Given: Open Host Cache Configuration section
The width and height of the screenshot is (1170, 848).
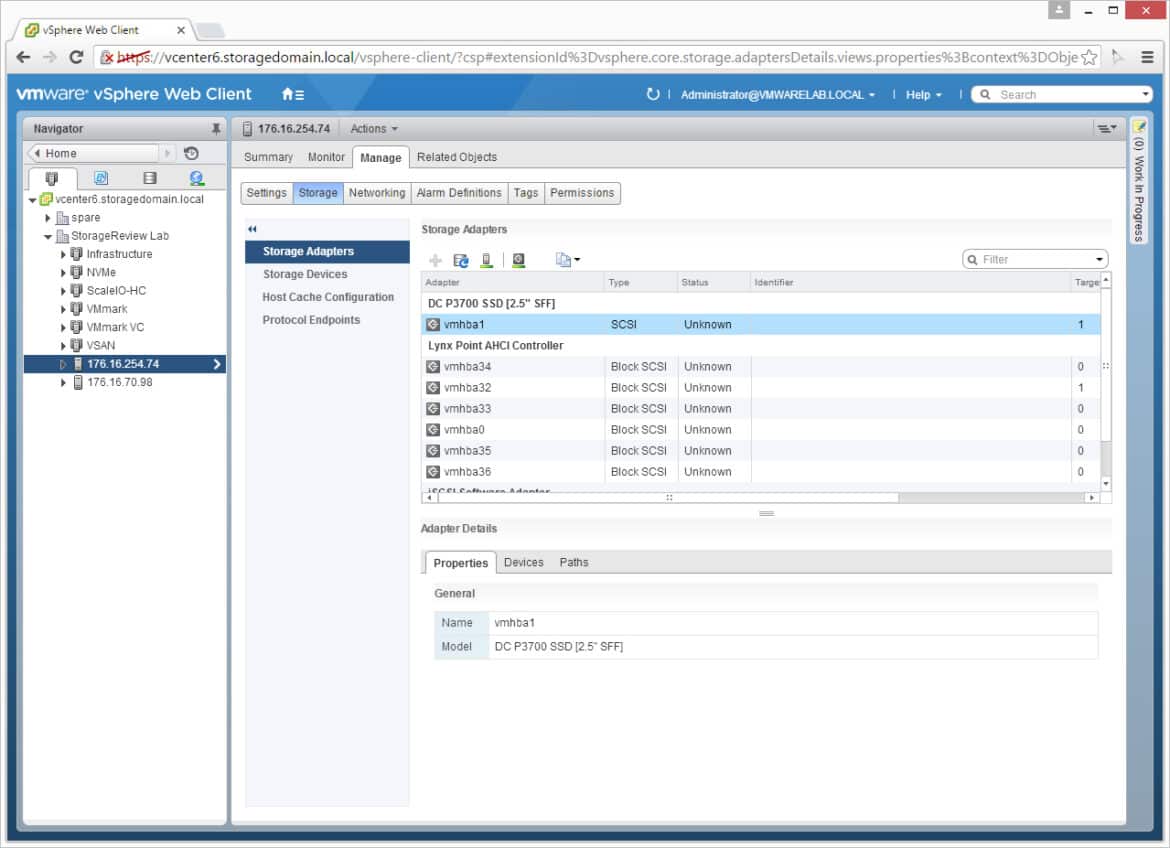Looking at the screenshot, I should click(327, 297).
